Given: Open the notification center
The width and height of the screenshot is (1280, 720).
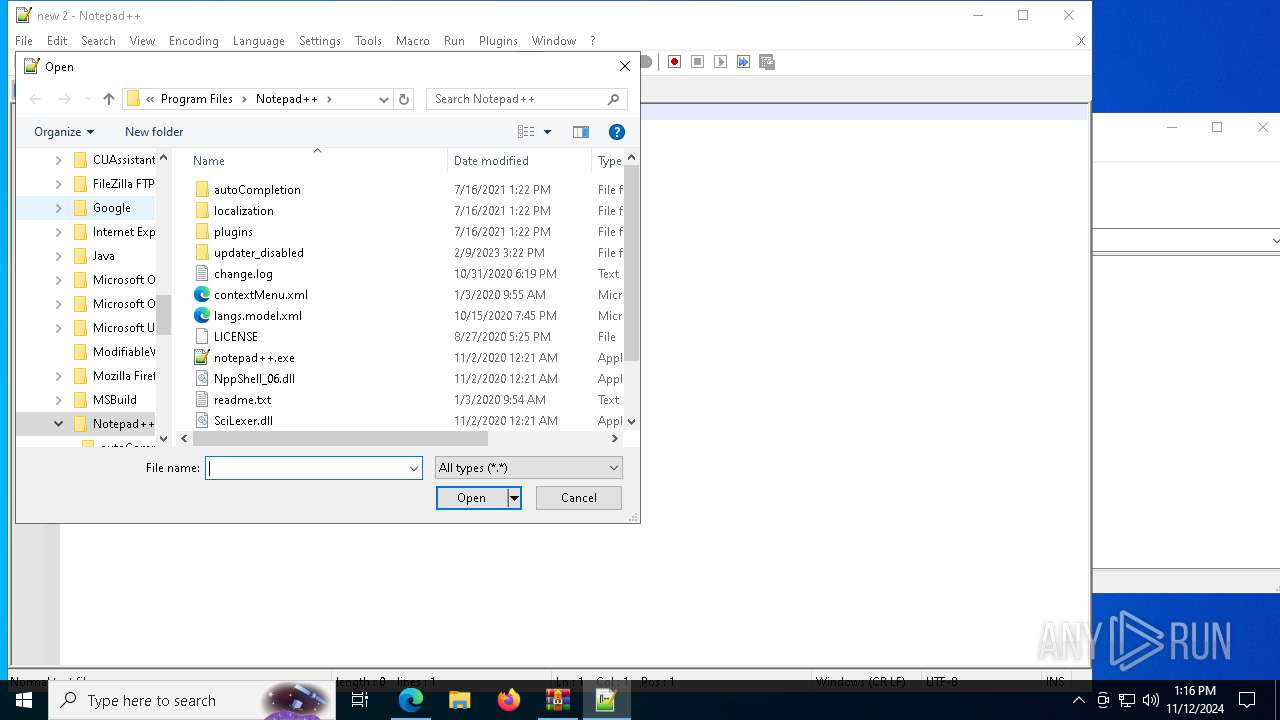Looking at the screenshot, I should pyautogui.click(x=1247, y=700).
